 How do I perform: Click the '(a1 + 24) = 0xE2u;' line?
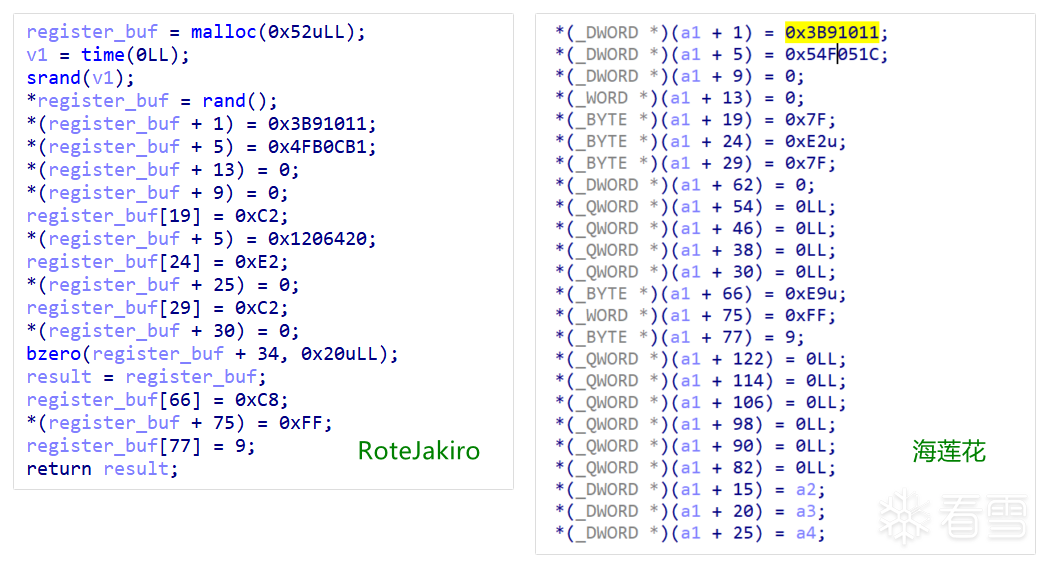point(700,141)
